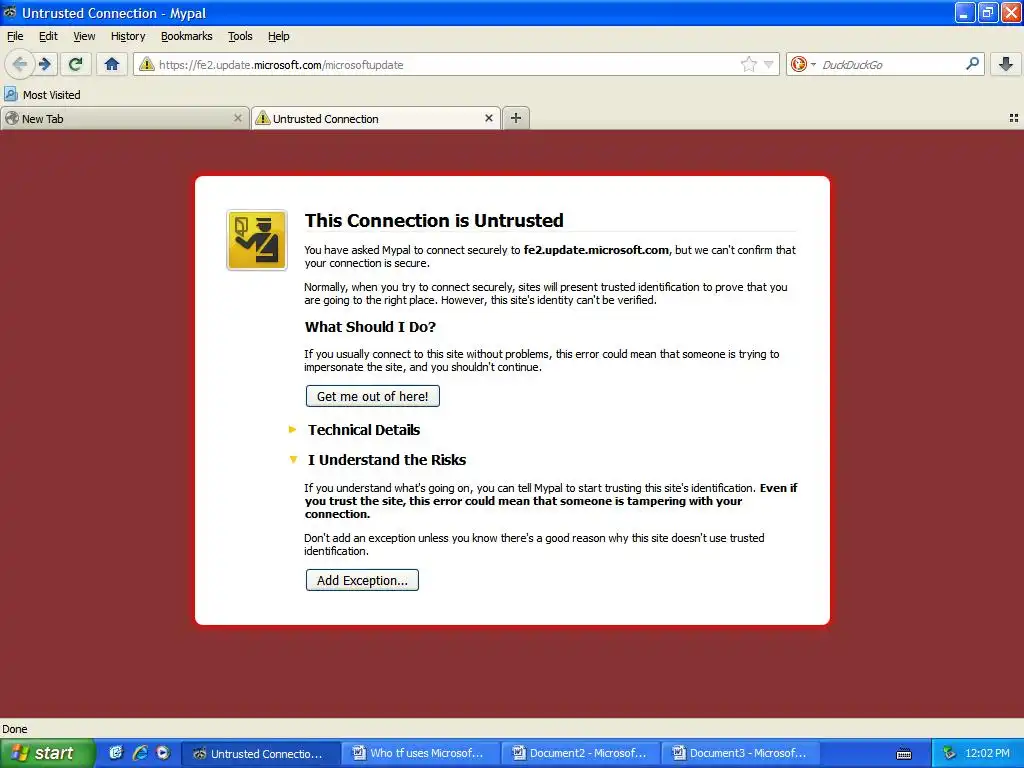
Task: Click the 12:02 PM clock
Action: pos(987,753)
